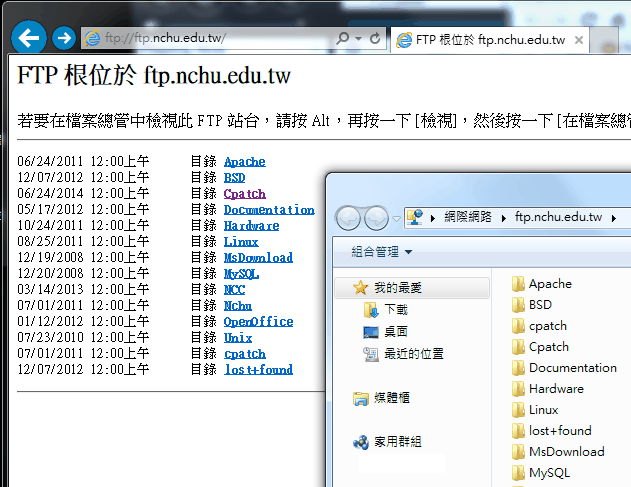
Task: Select the MySQL folder icon in Explorer
Action: [518, 473]
